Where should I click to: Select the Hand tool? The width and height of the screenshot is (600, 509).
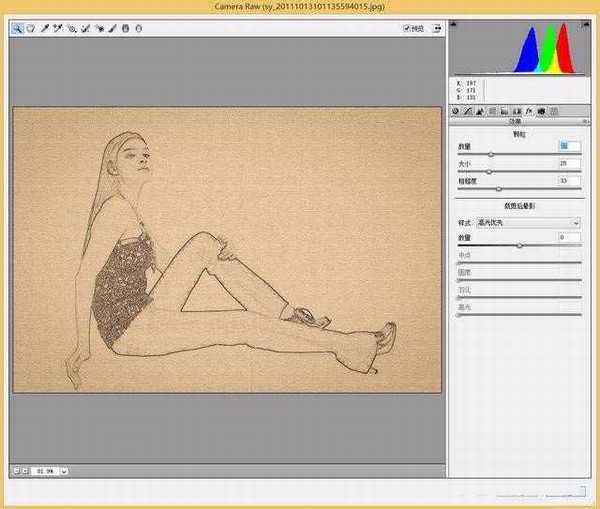pos(31,28)
